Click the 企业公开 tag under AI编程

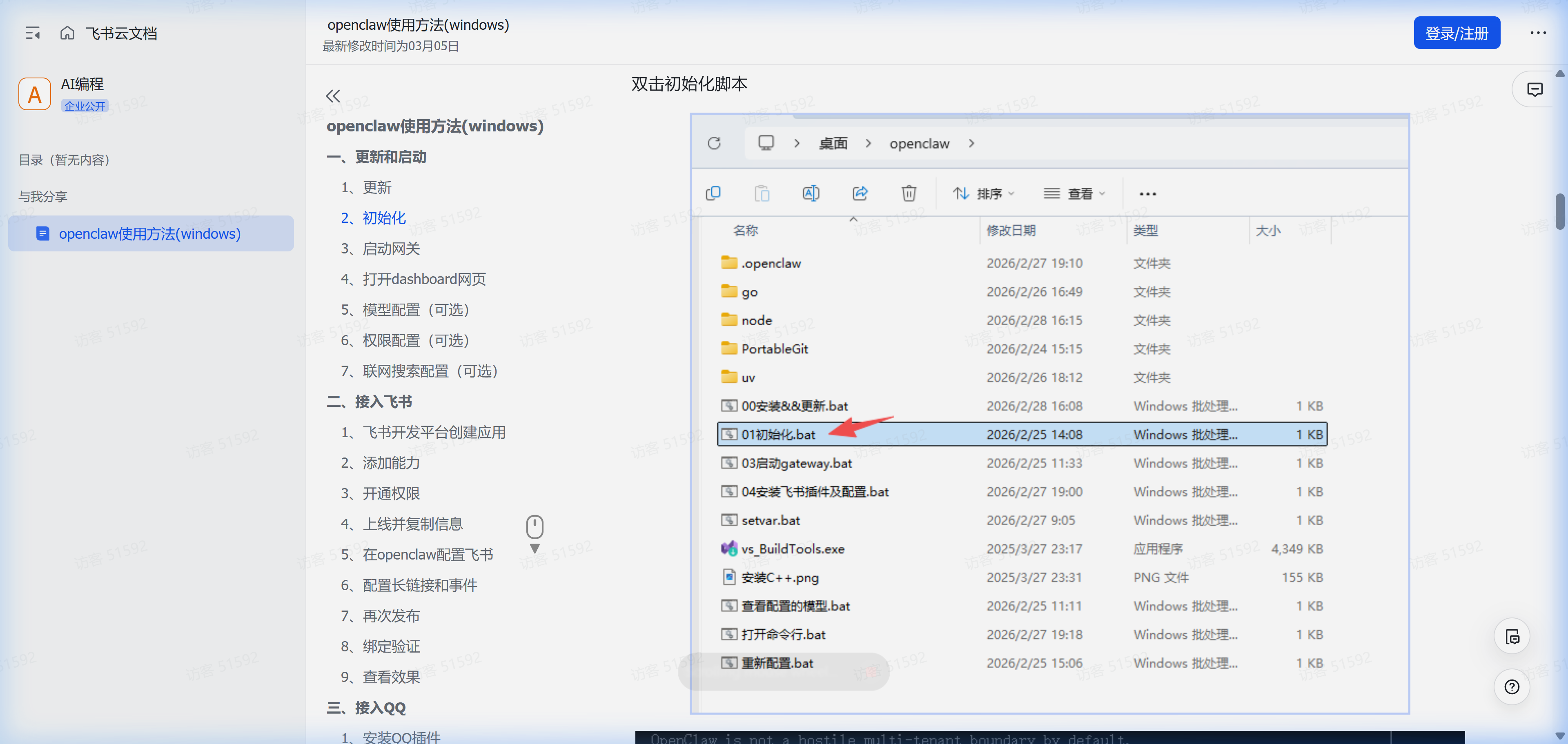(x=85, y=106)
